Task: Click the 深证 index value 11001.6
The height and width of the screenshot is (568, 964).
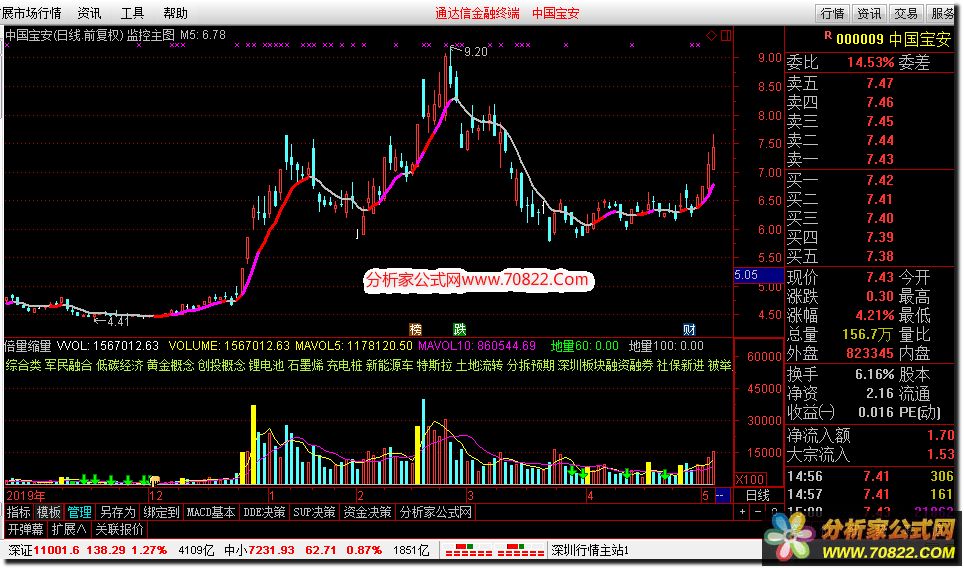Action: coord(57,550)
